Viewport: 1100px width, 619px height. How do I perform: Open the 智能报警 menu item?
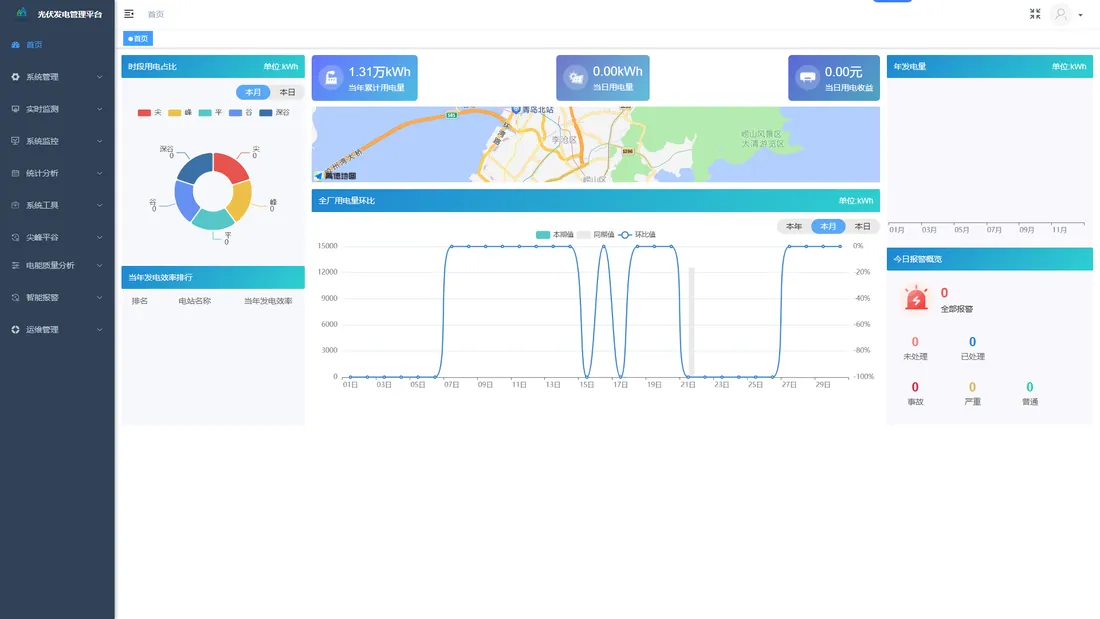point(58,298)
